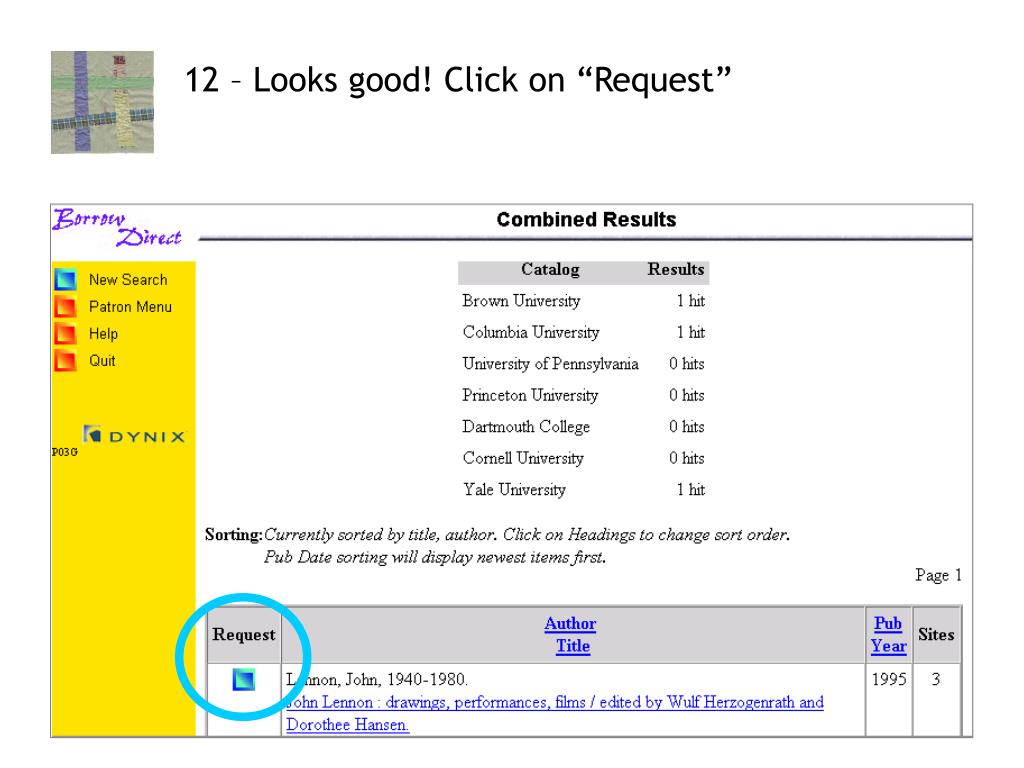
Task: Click the red Quit icon
Action: [65, 360]
